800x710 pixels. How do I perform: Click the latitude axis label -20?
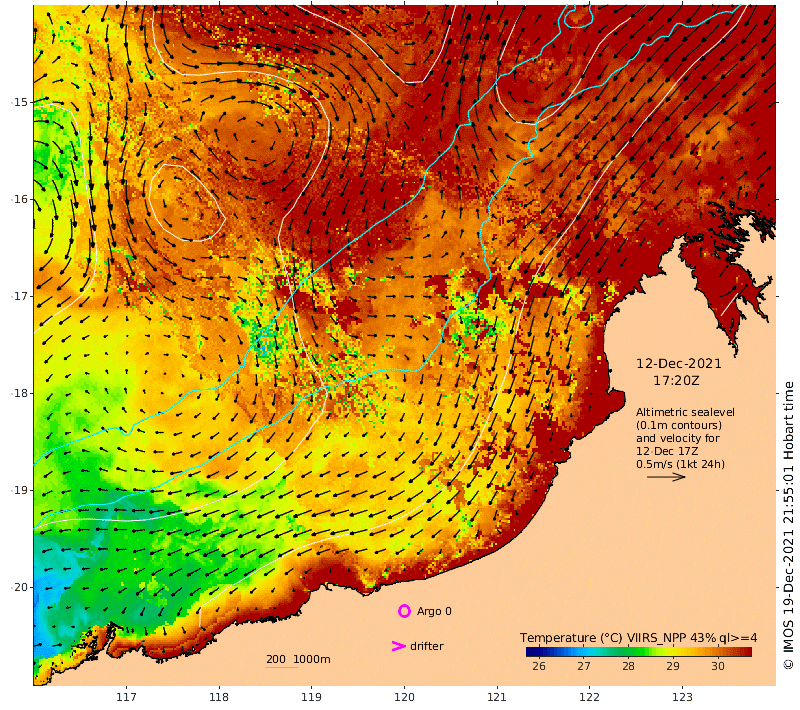tap(20, 587)
